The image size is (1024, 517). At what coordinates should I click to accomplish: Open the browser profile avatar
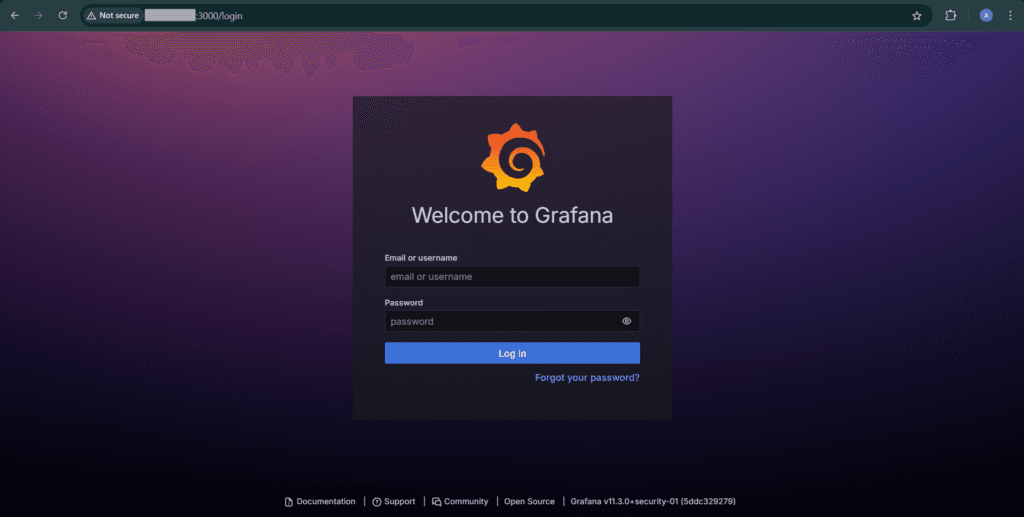(986, 16)
